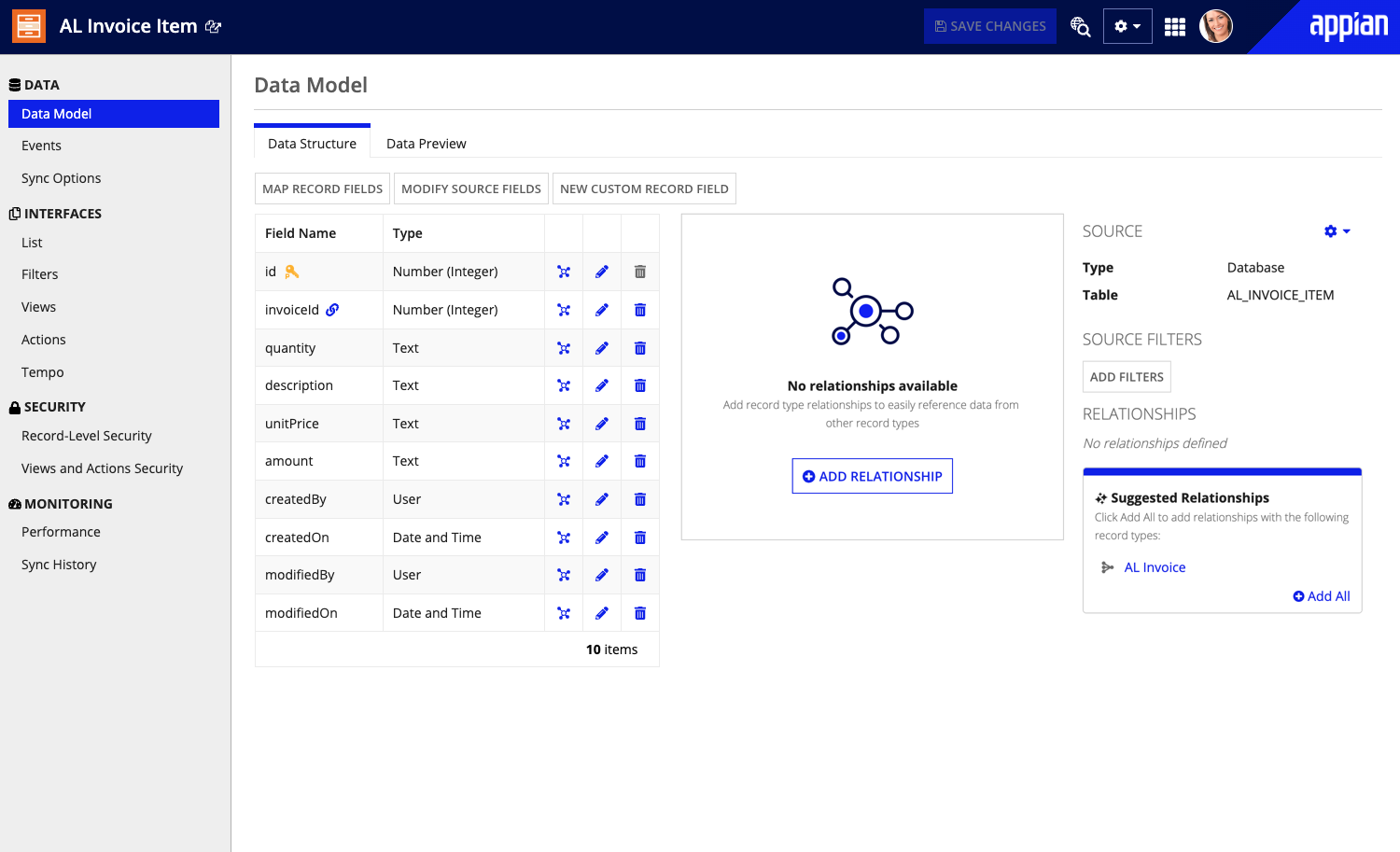
Task: Click the foreign key link icon beside invoiceId
Action: click(x=332, y=310)
